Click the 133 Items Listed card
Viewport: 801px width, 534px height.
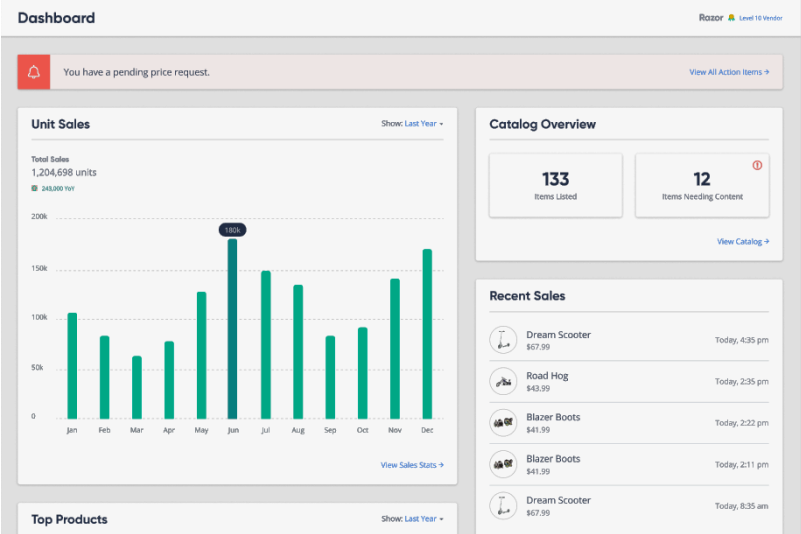(555, 185)
